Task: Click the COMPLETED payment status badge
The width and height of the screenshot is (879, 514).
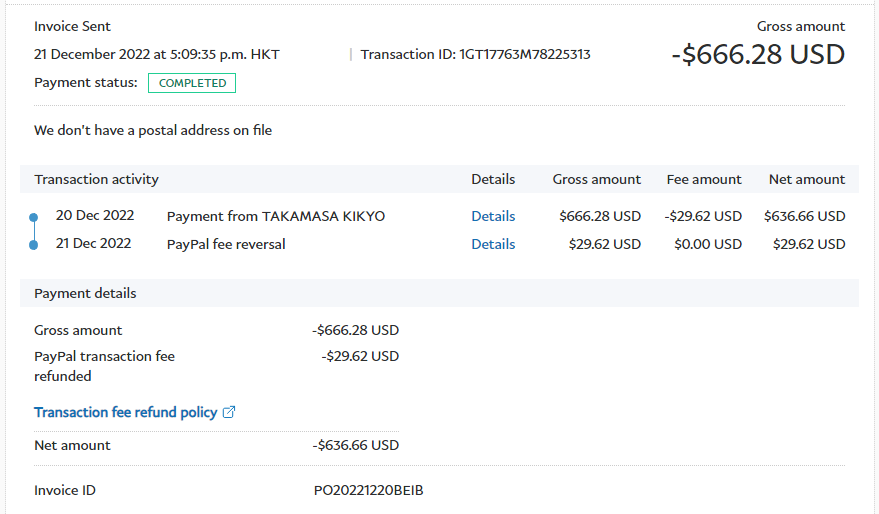Action: (192, 83)
